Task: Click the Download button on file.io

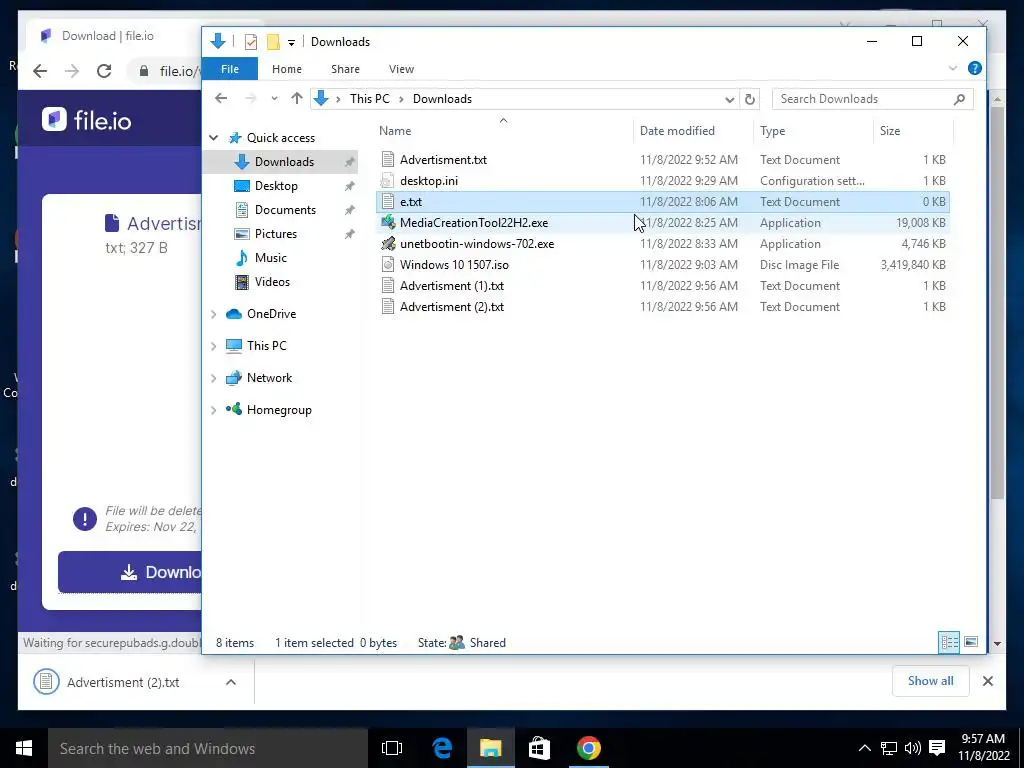Action: pyautogui.click(x=130, y=572)
